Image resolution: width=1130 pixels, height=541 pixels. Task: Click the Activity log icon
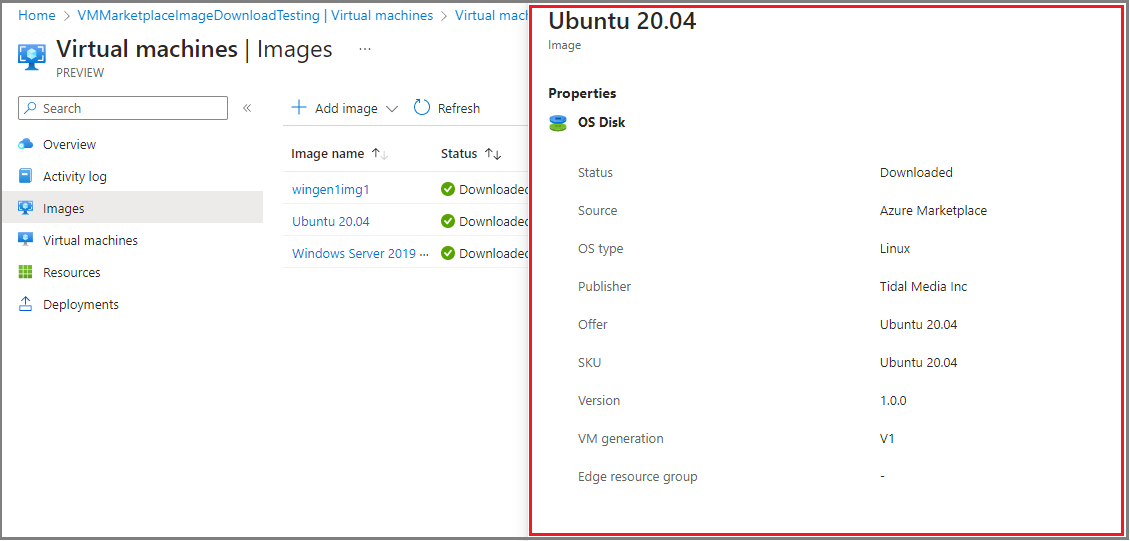(26, 176)
